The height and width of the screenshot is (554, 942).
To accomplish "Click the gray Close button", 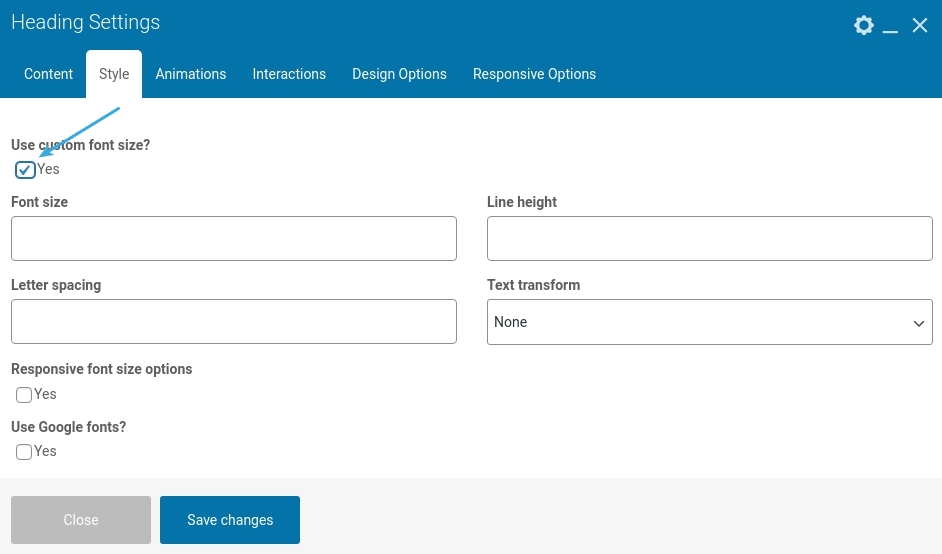I will 81,520.
